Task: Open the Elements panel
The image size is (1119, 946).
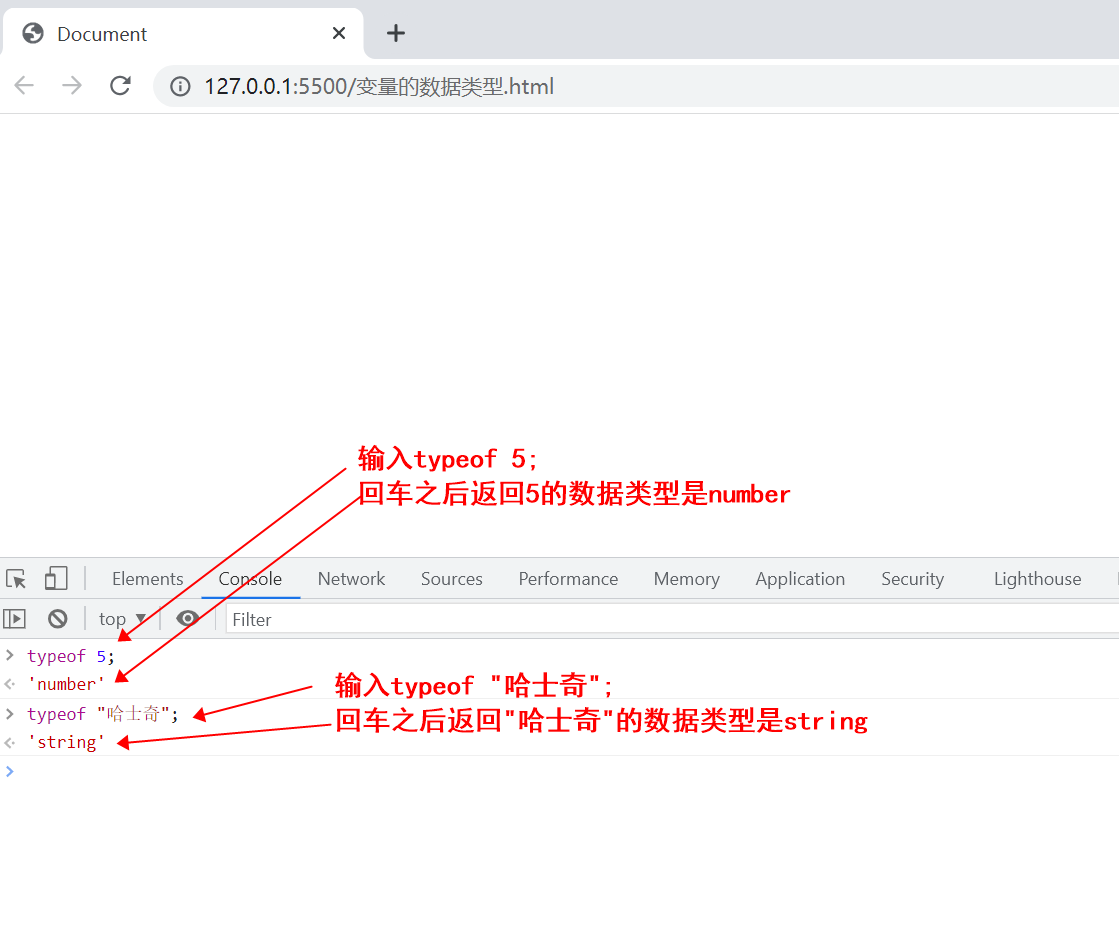Action: pos(148,579)
